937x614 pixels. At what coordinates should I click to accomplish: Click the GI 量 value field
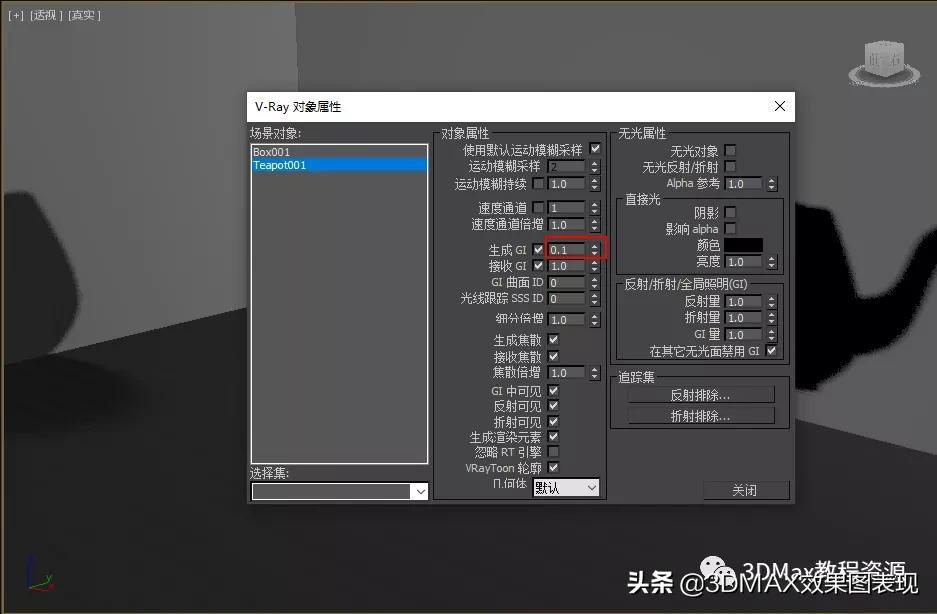click(x=744, y=335)
